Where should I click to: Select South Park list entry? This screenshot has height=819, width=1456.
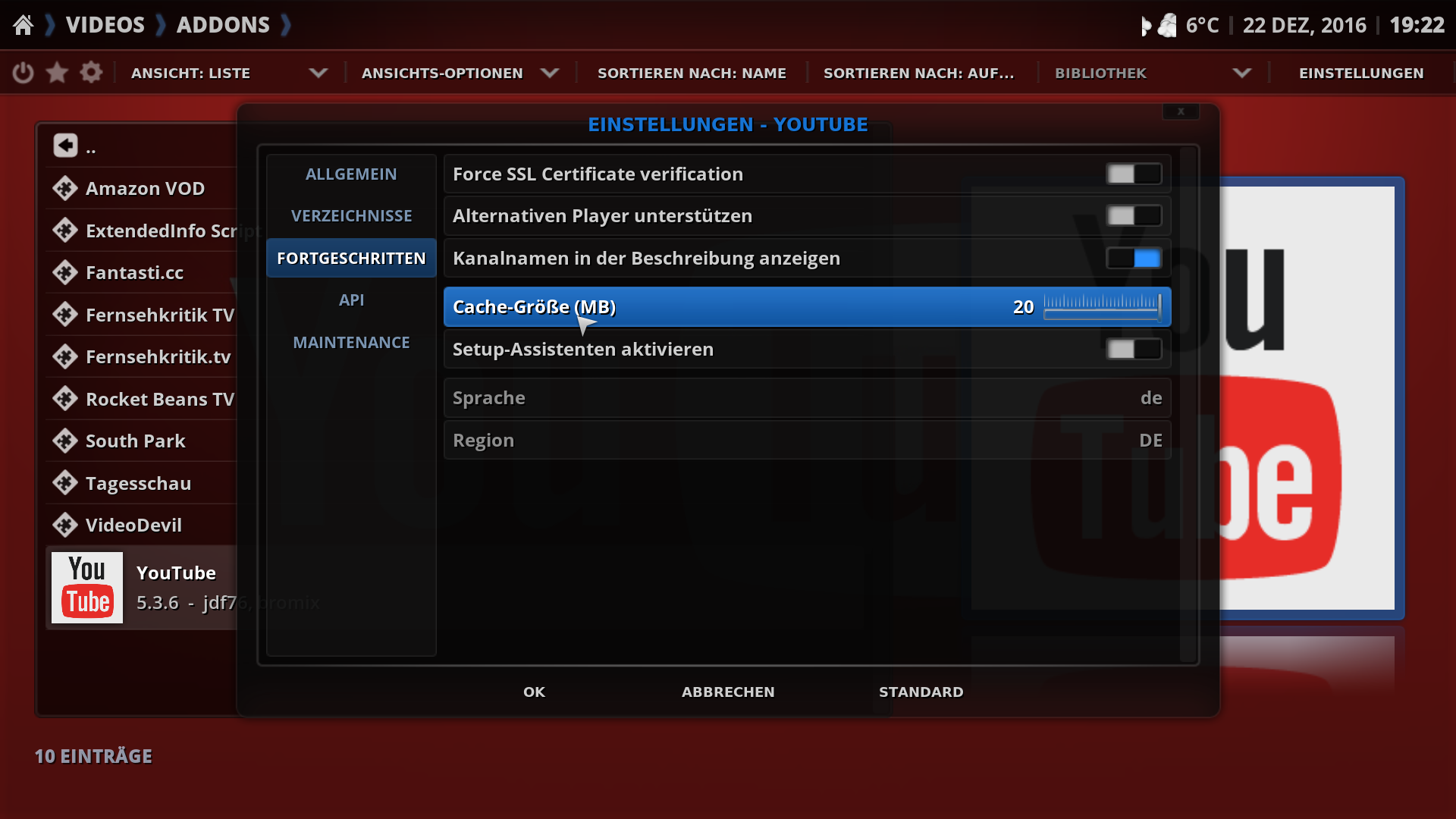click(142, 441)
